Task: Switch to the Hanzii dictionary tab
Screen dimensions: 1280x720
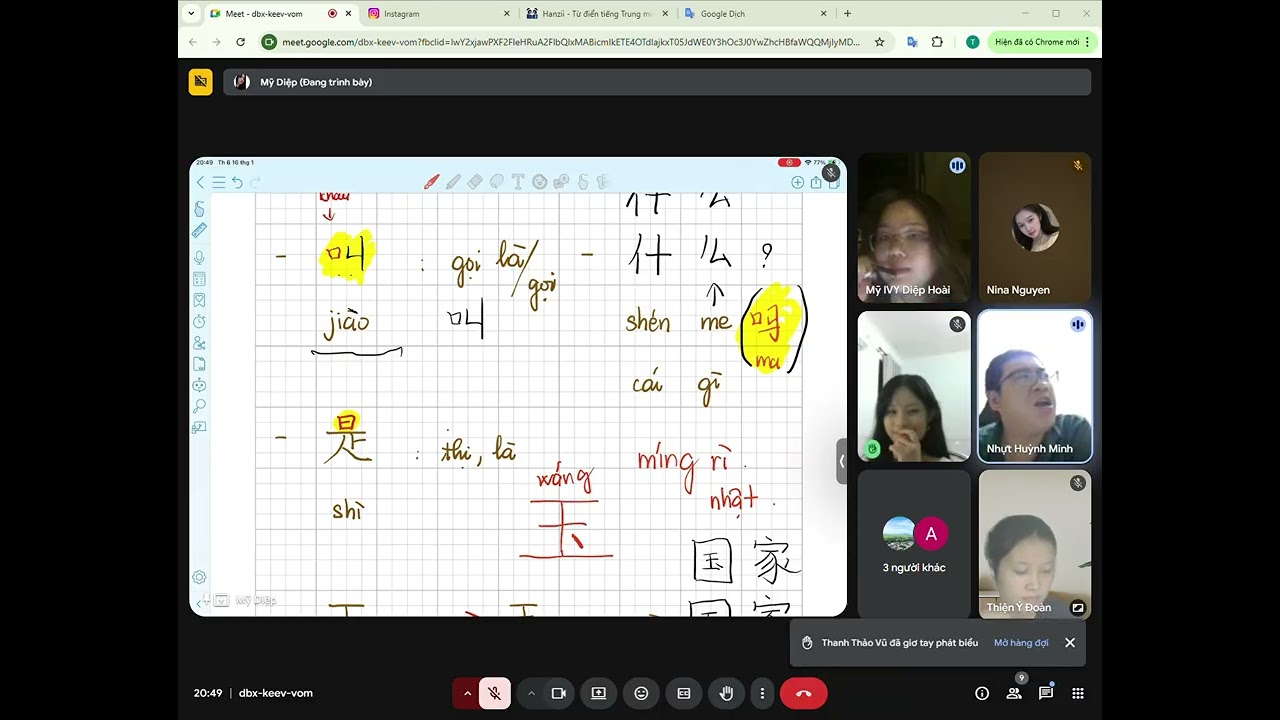Action: click(597, 14)
